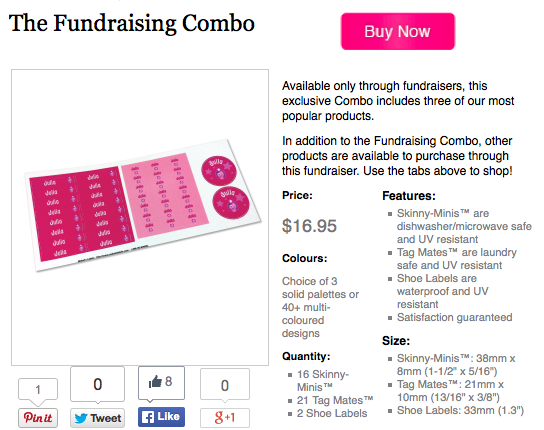Open the tweet count bubble showing 0
This screenshot has width=544, height=430.
pyautogui.click(x=97, y=384)
